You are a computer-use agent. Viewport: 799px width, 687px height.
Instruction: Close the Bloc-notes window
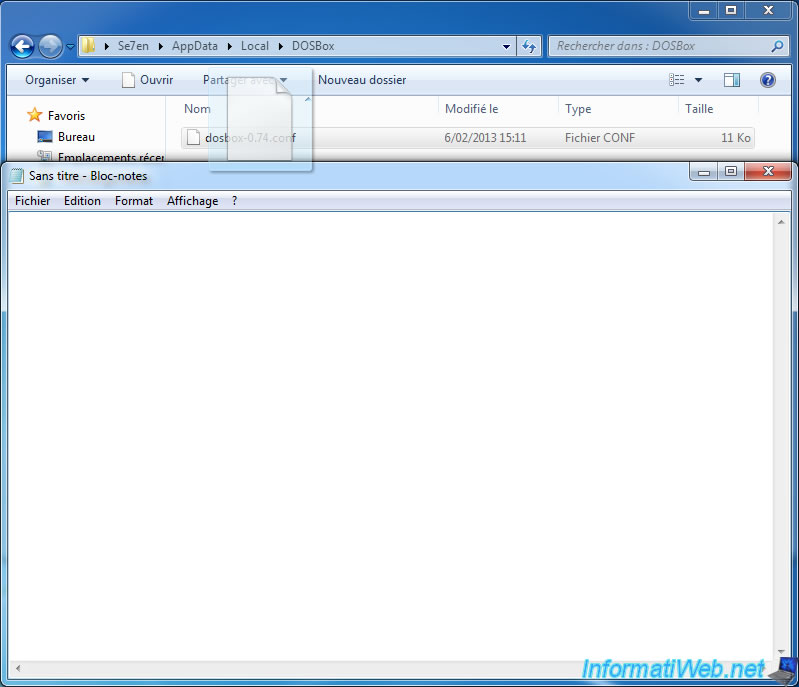(768, 172)
